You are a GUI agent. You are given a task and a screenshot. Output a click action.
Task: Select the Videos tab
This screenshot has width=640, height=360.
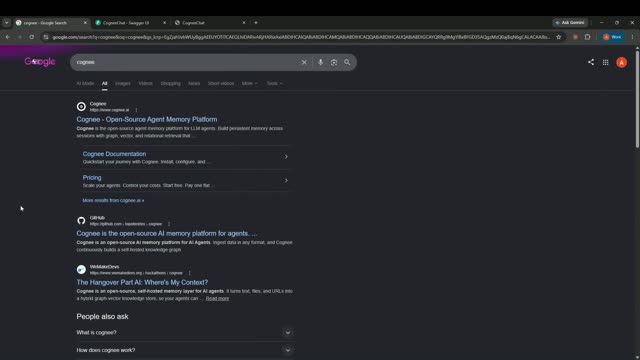click(x=145, y=83)
